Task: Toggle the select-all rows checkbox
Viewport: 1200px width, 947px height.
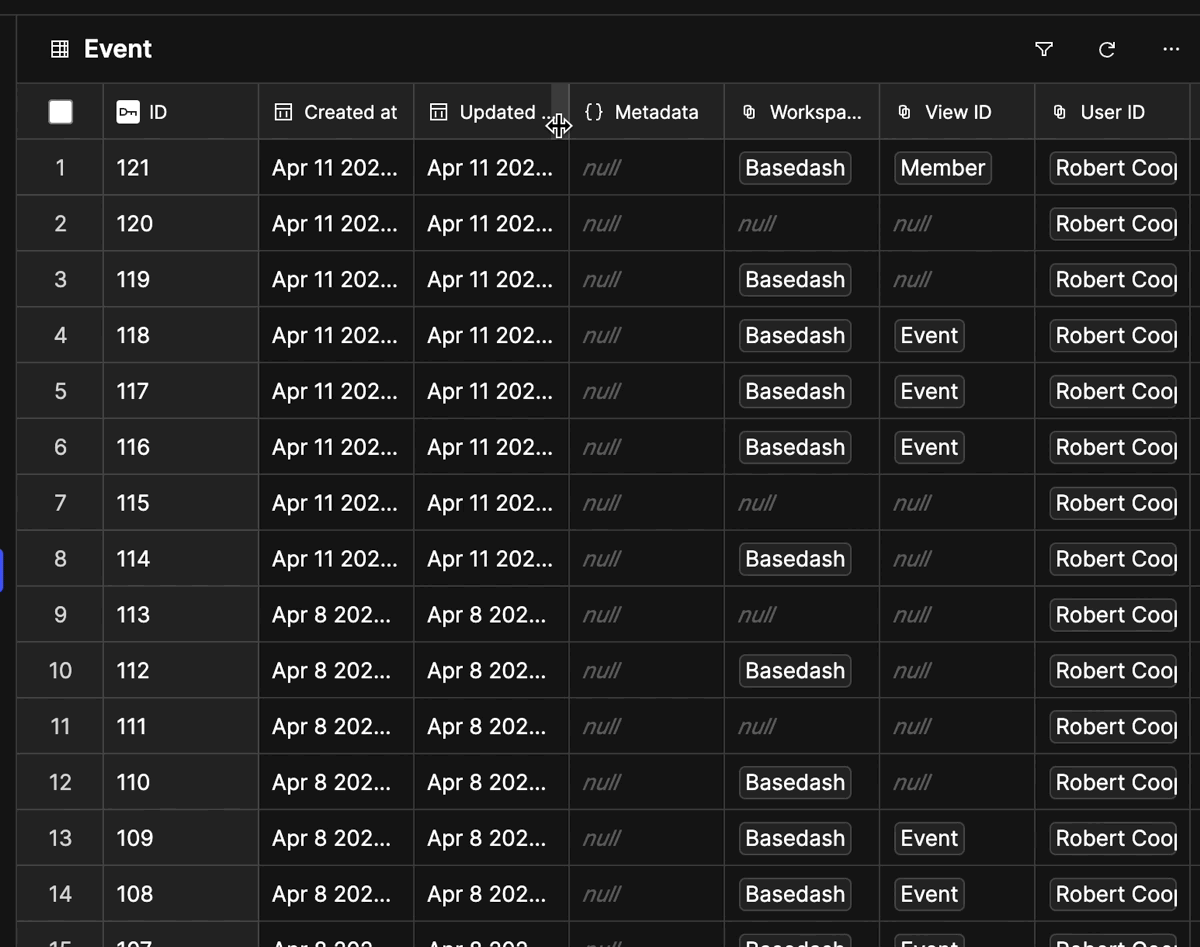Action: coord(60,112)
